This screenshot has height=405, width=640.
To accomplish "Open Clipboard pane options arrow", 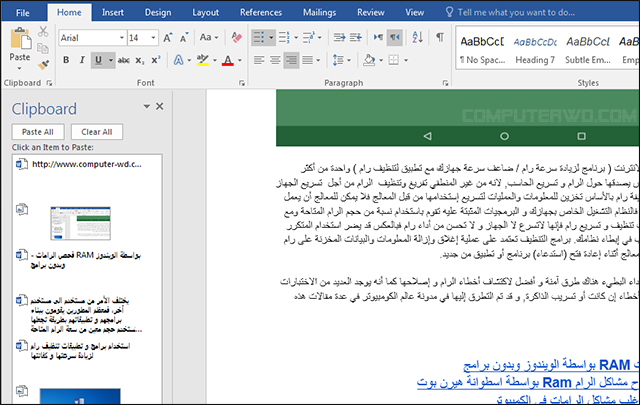I will 147,107.
